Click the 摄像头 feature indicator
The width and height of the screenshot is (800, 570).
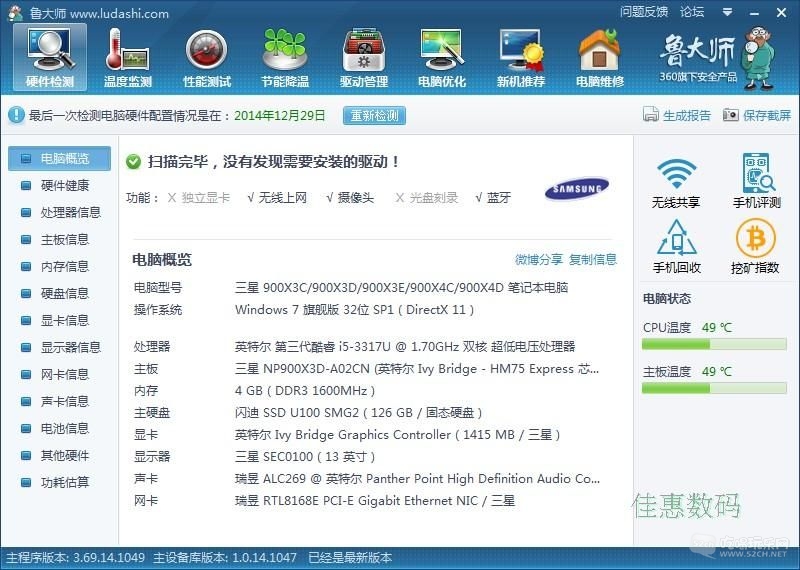[x=349, y=197]
